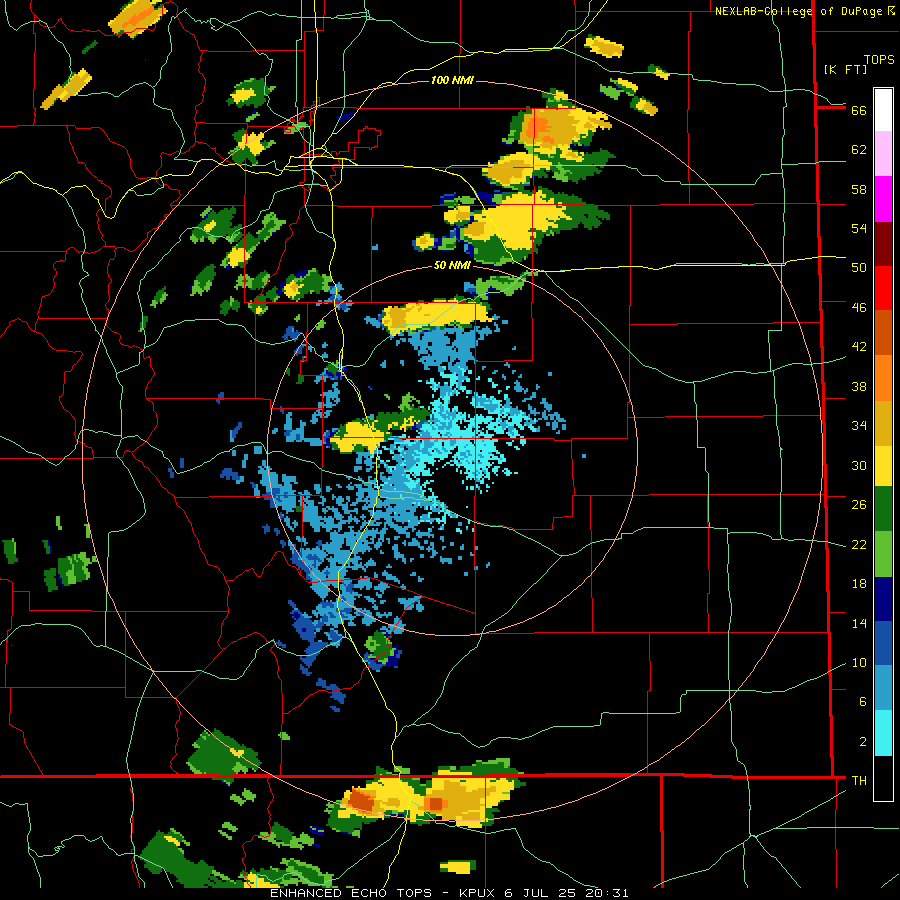Image resolution: width=900 pixels, height=900 pixels.
Task: Click the white swatch in the tops legend
Action: [x=883, y=110]
